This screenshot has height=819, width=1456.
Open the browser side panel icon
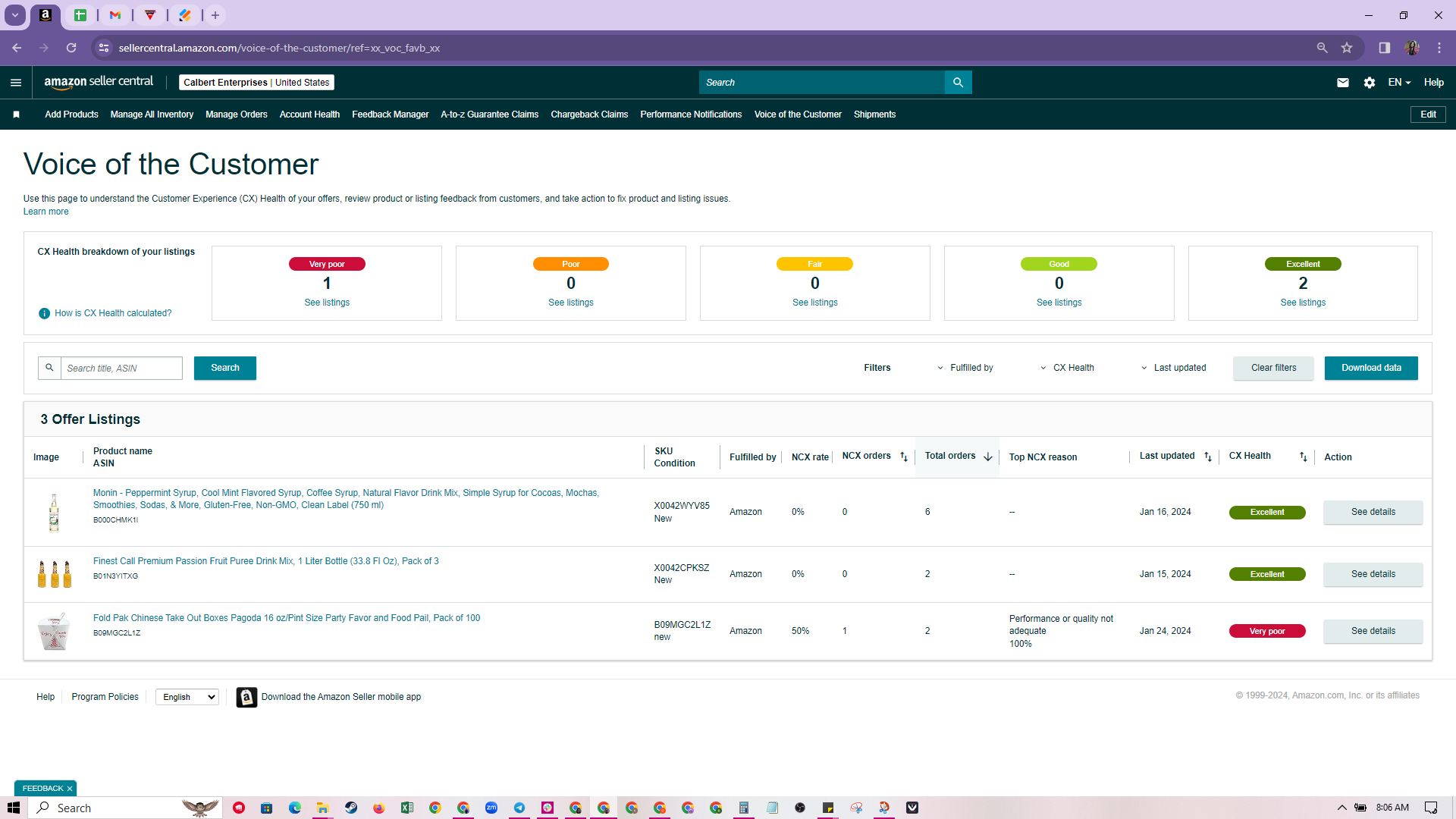[1385, 48]
